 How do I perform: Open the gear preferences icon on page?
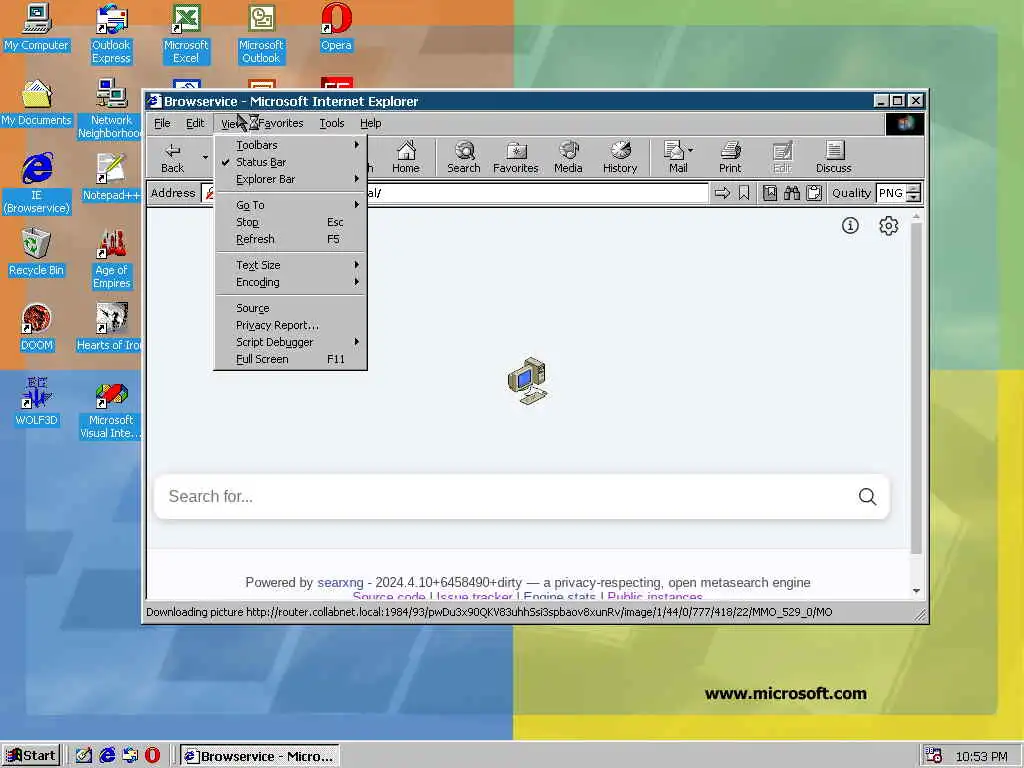(888, 226)
